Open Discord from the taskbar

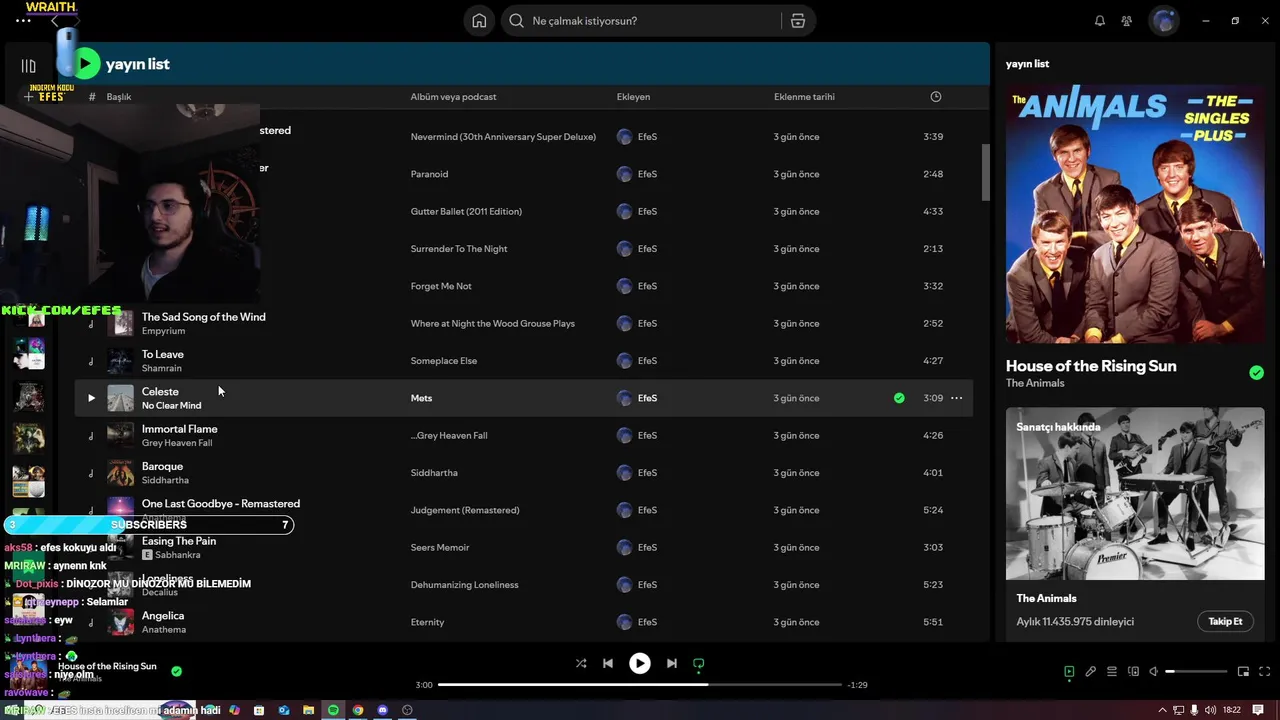[x=383, y=710]
